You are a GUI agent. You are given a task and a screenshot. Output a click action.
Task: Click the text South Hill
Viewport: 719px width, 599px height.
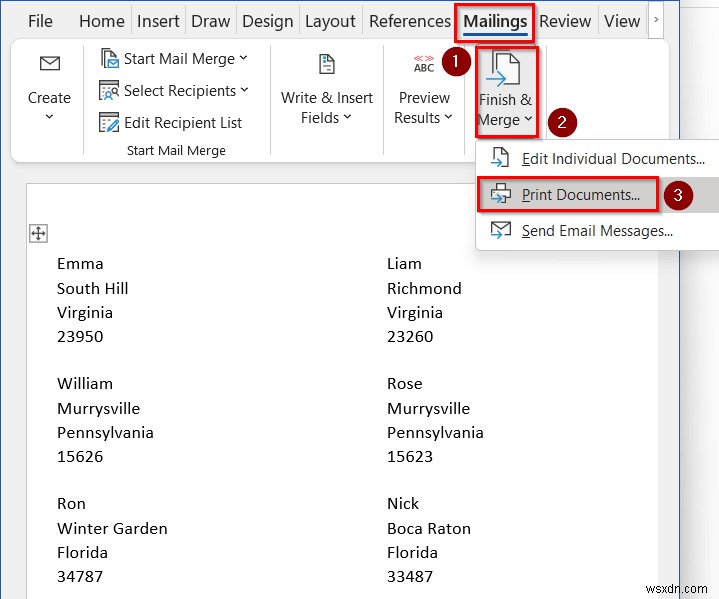click(x=92, y=288)
